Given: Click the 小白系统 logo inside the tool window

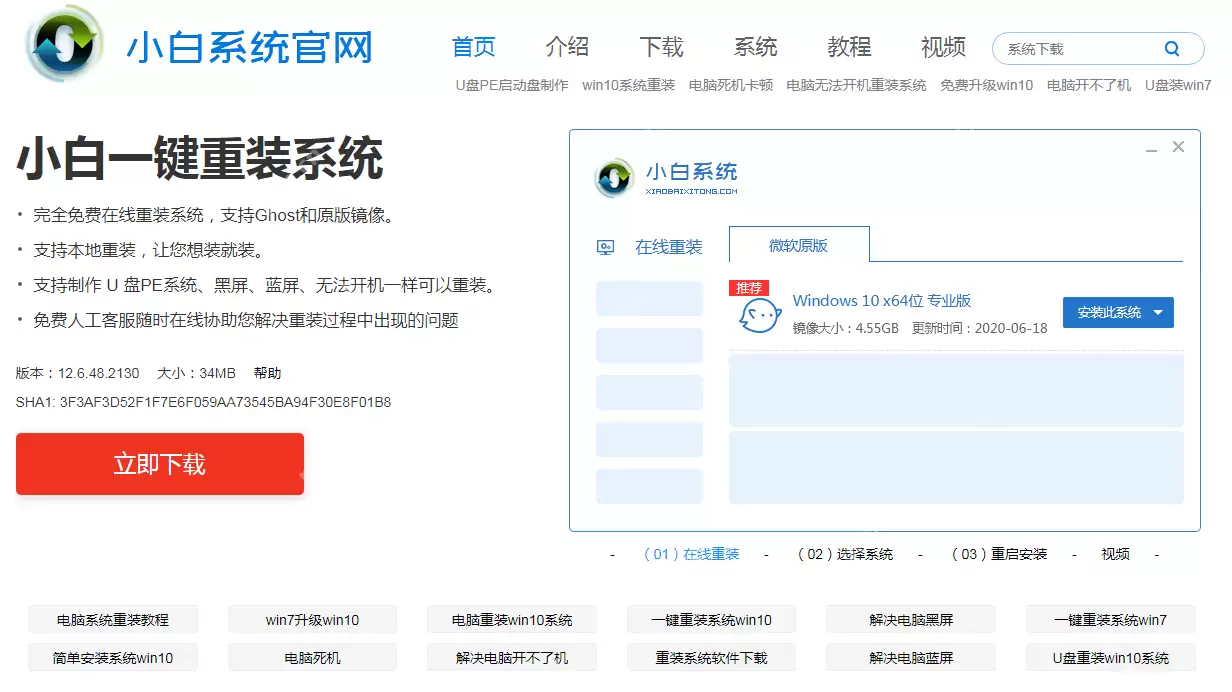Looking at the screenshot, I should pos(668,178).
